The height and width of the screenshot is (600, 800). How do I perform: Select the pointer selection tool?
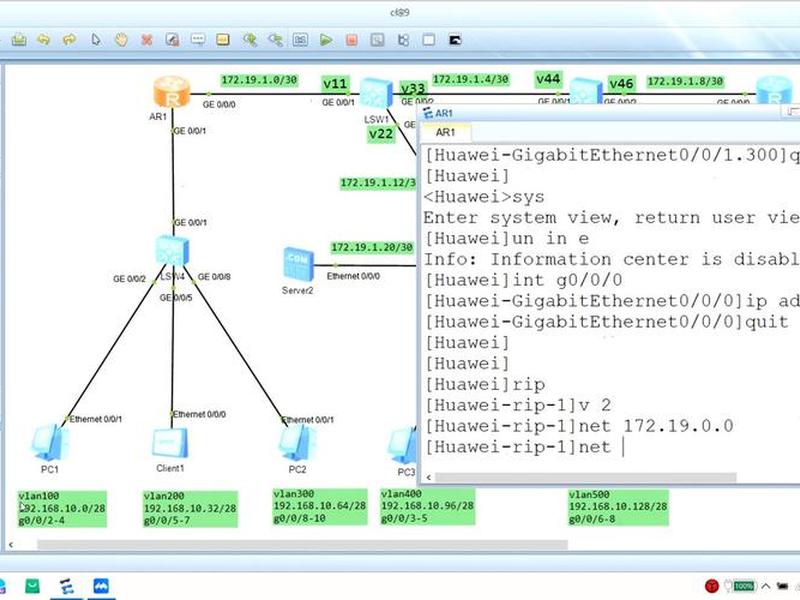pyautogui.click(x=95, y=39)
